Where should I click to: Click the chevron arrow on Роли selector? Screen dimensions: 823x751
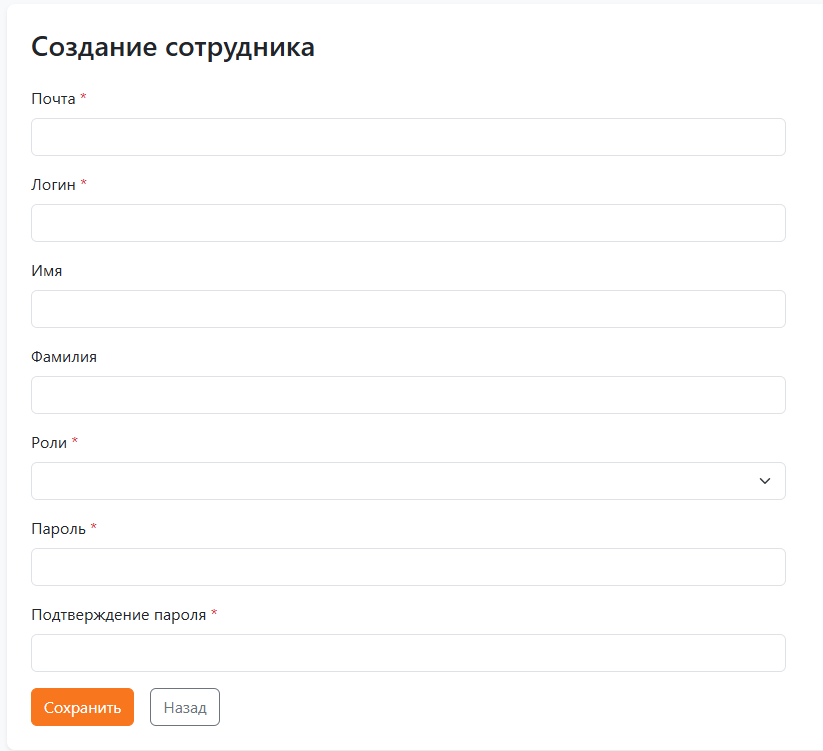point(766,481)
